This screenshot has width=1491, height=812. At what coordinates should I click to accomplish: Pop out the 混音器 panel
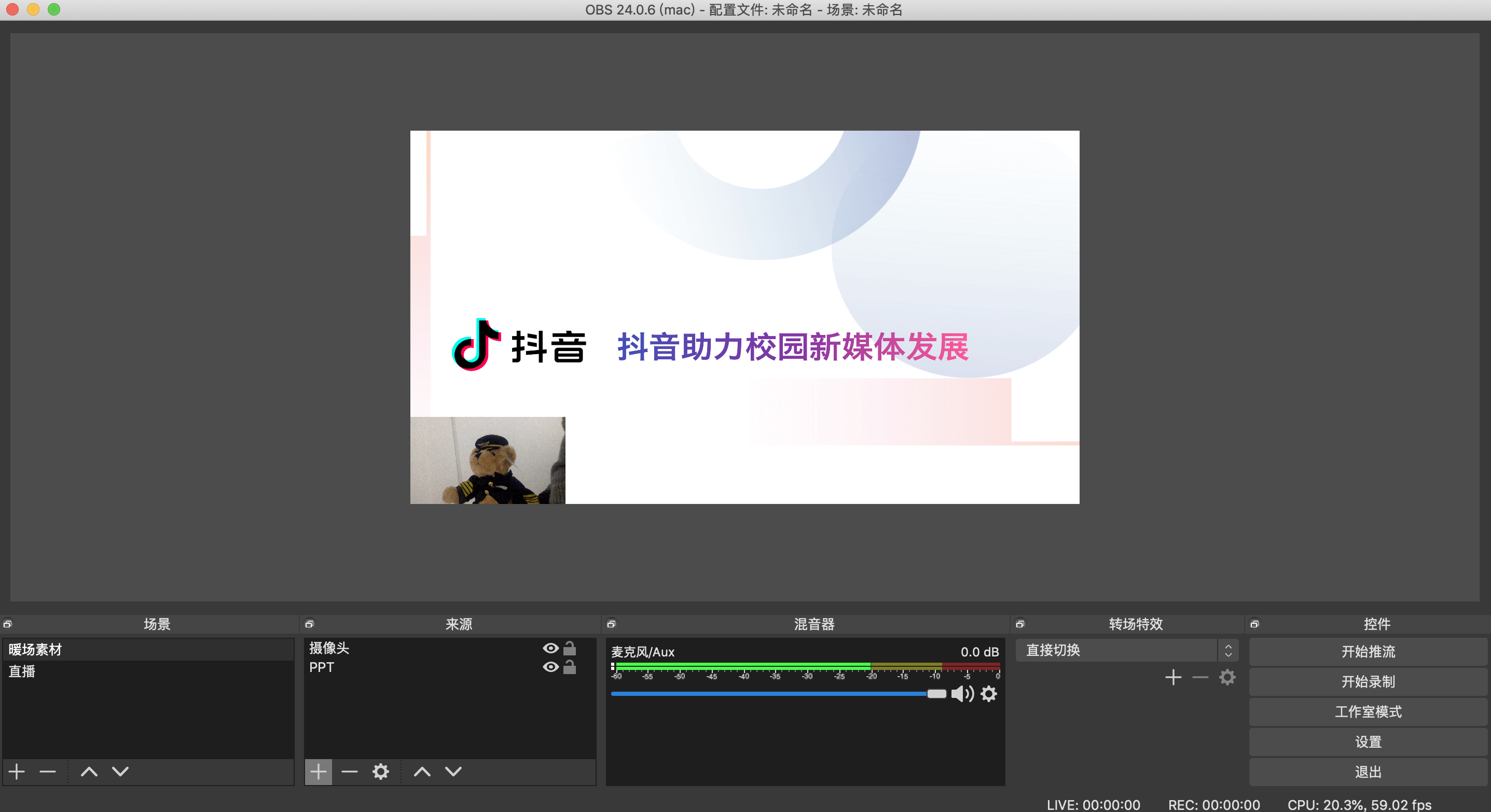coord(611,623)
